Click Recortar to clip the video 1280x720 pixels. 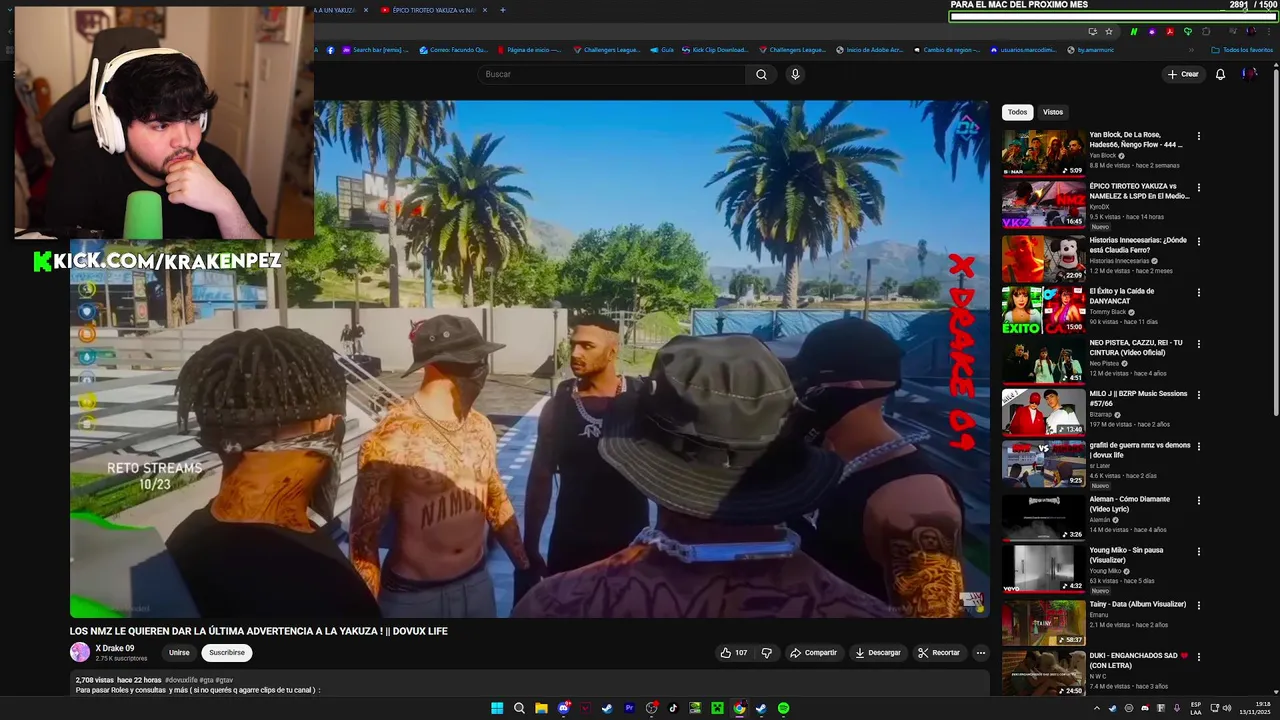(939, 653)
